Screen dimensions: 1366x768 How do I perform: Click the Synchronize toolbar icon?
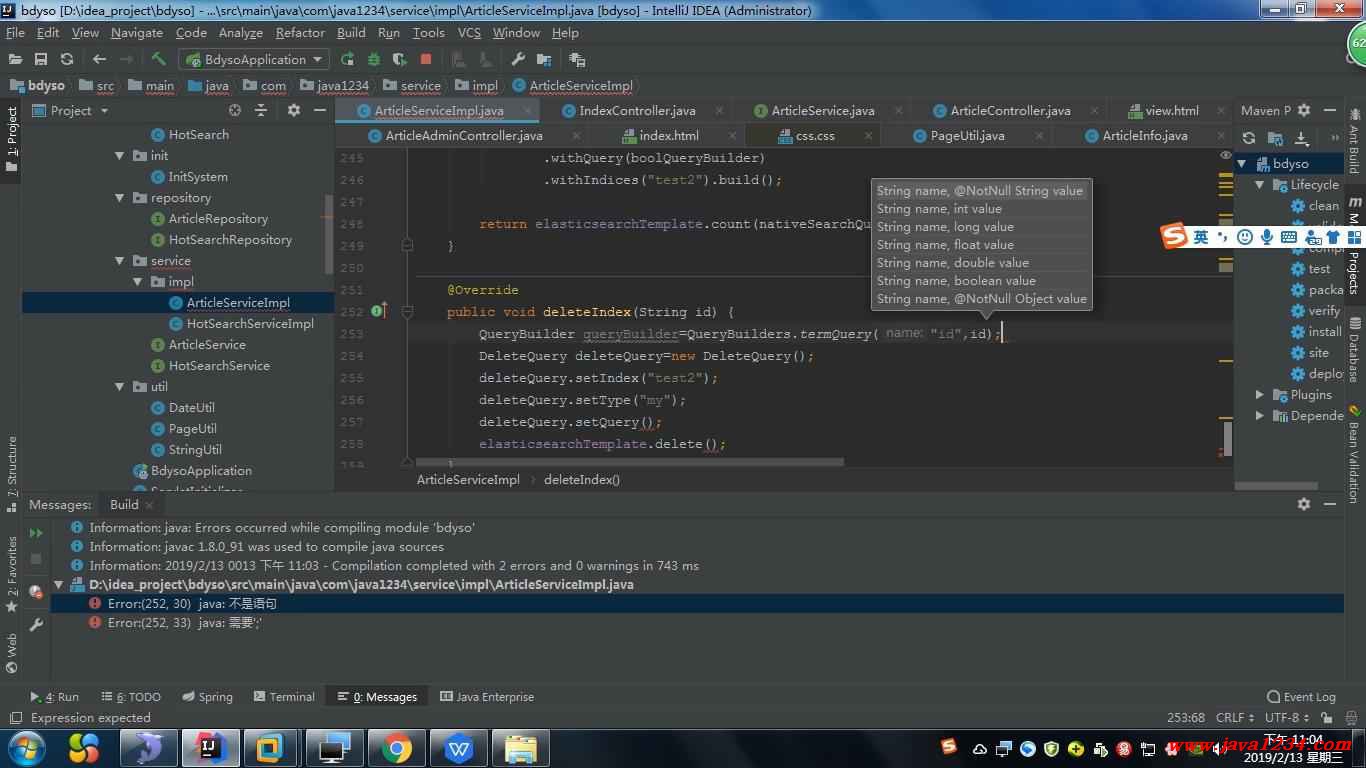pyautogui.click(x=67, y=59)
